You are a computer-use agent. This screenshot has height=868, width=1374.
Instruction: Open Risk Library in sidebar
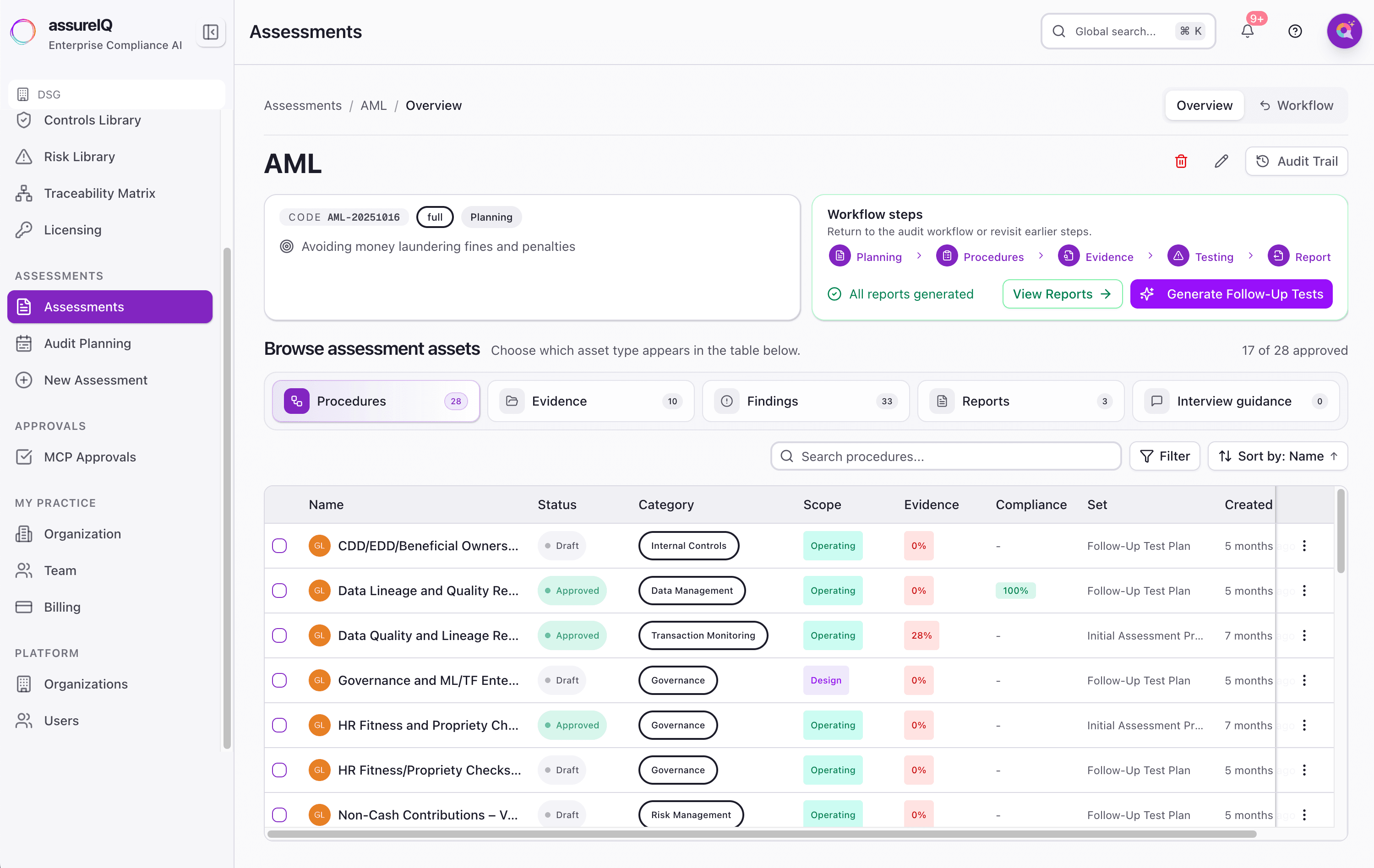point(110,156)
